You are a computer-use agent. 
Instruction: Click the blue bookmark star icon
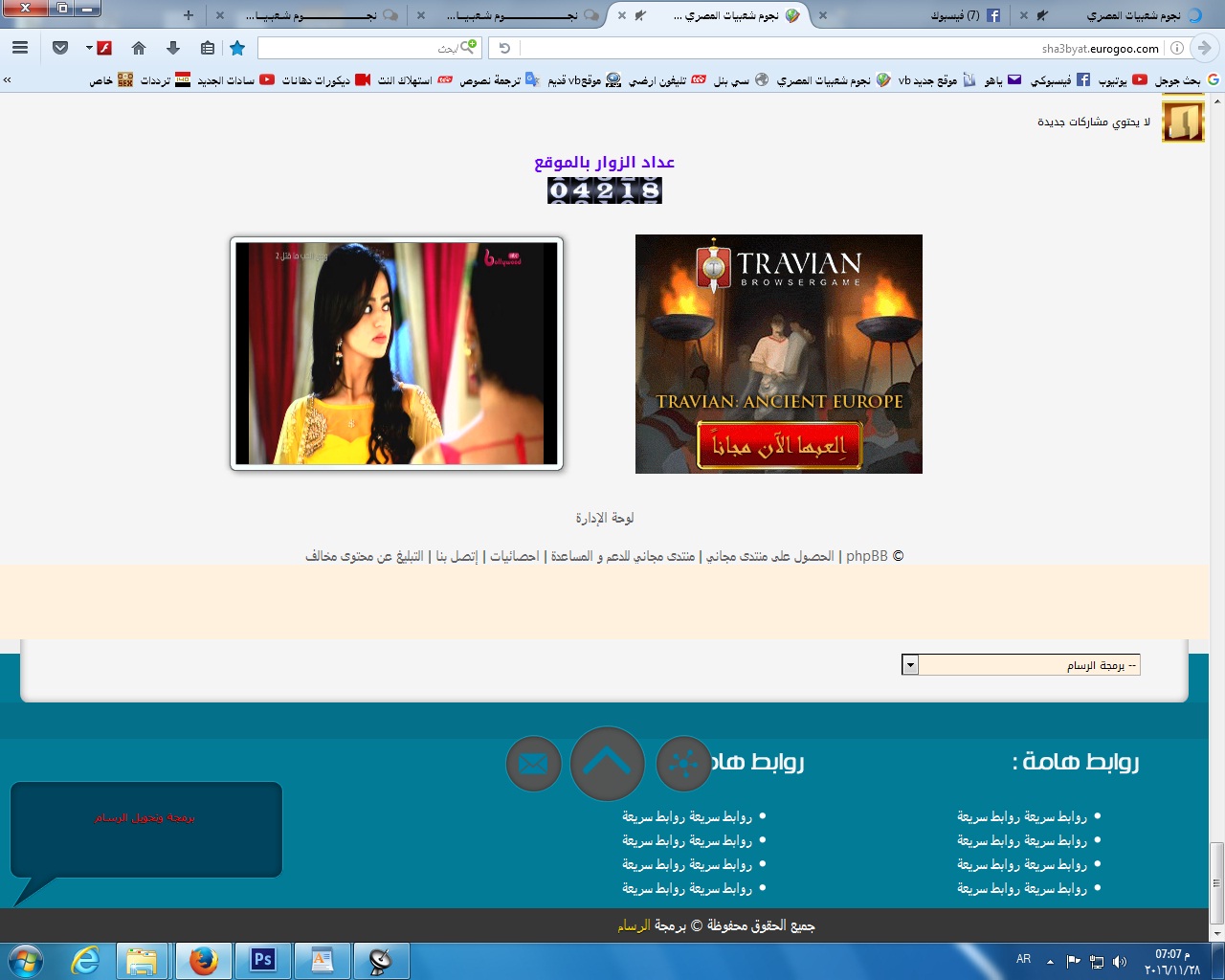coord(237,48)
